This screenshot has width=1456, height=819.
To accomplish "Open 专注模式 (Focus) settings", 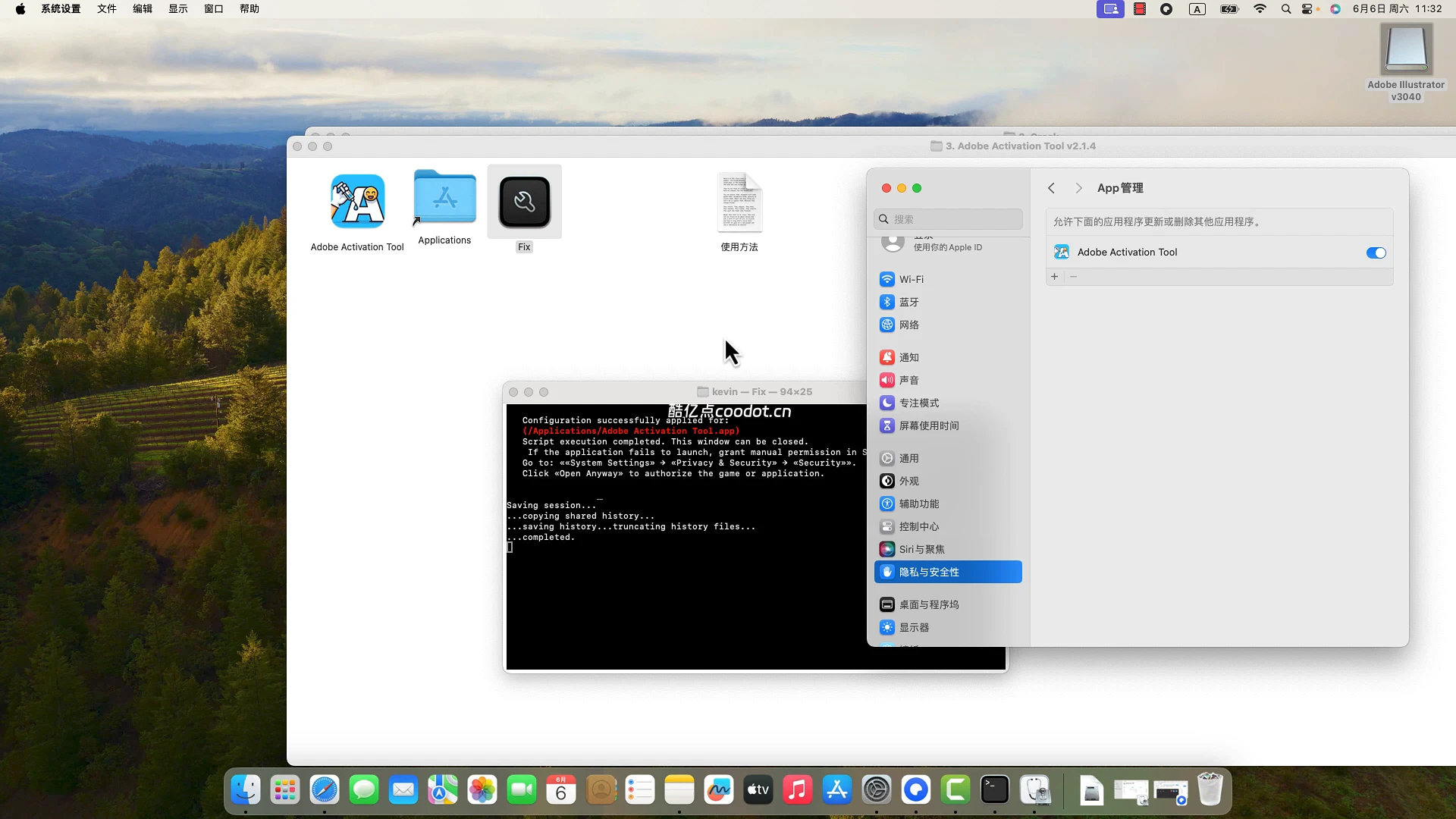I will (x=948, y=403).
